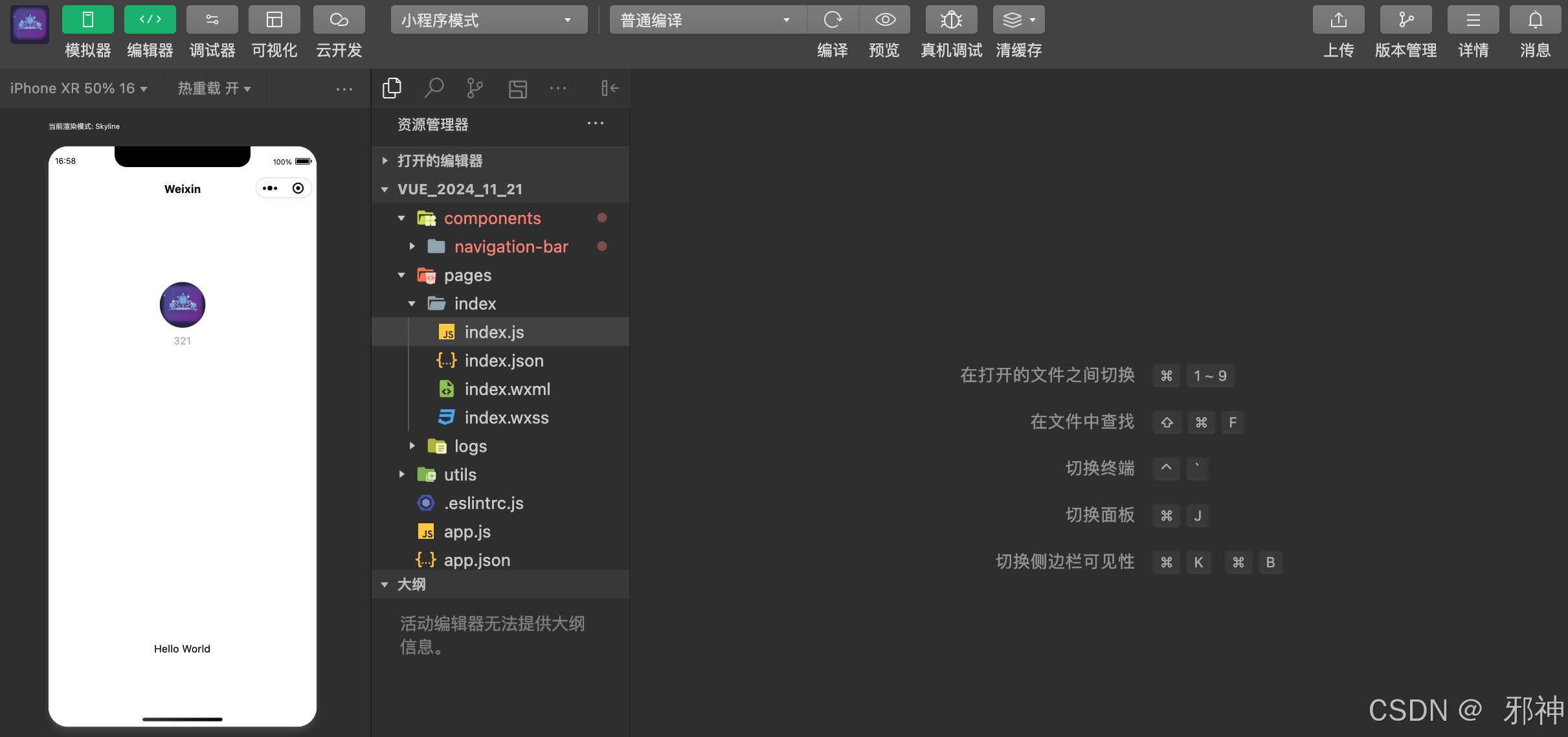Screen dimensions: 1568x737
Task: Open the version management branch icon
Action: click(1406, 20)
